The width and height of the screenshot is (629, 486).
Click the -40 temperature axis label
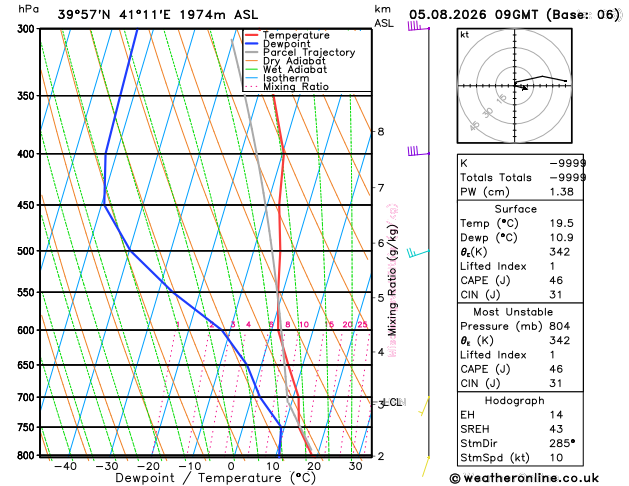point(66,466)
